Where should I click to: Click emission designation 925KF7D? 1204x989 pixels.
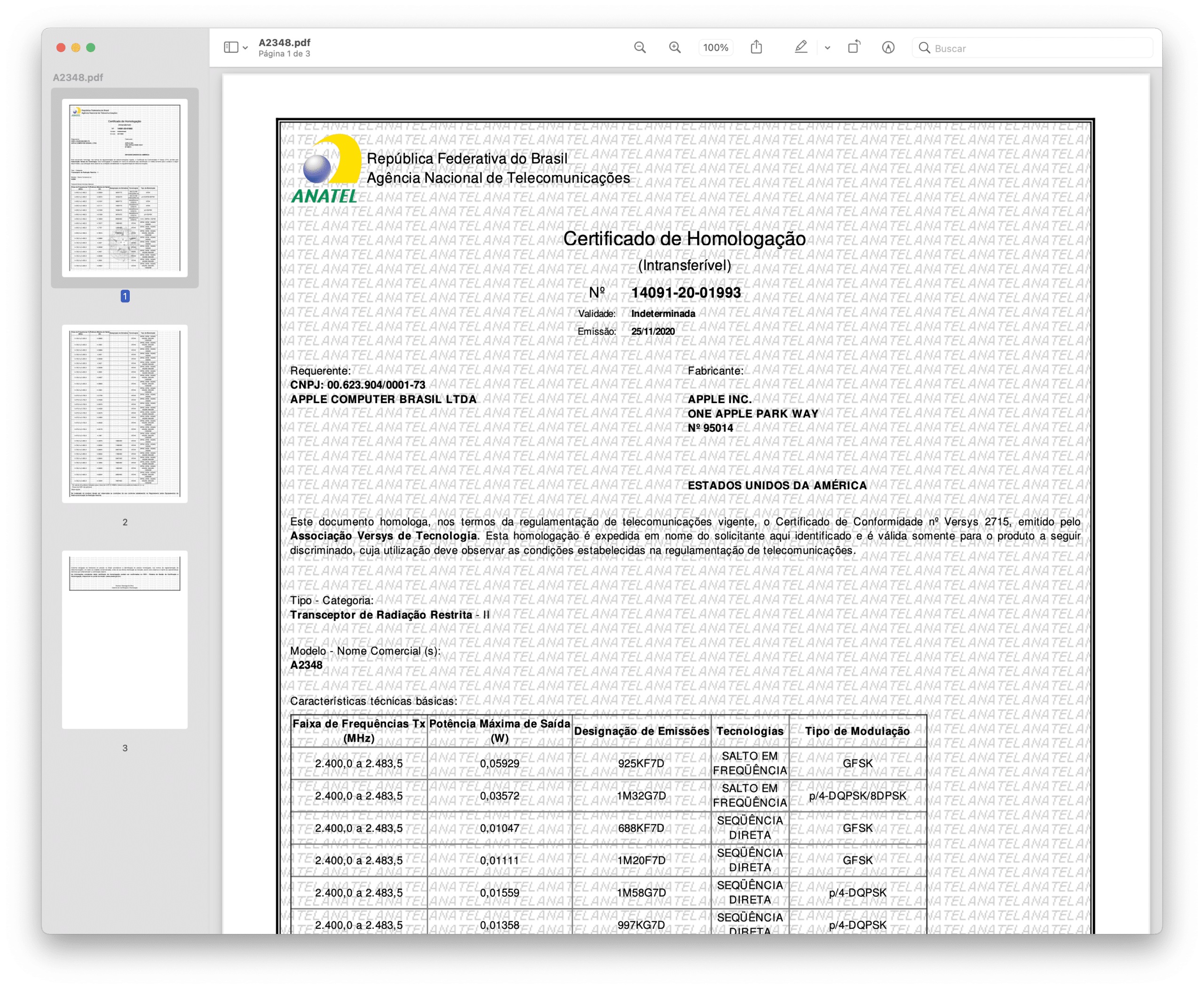pyautogui.click(x=641, y=763)
